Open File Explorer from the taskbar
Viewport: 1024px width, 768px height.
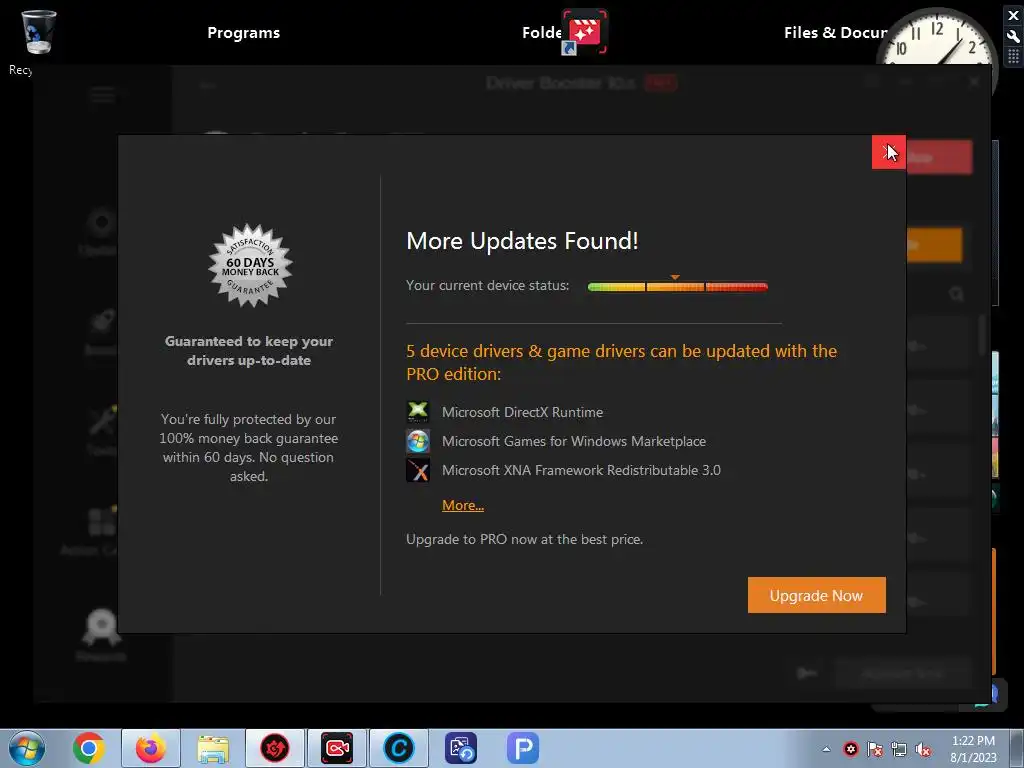coord(213,748)
